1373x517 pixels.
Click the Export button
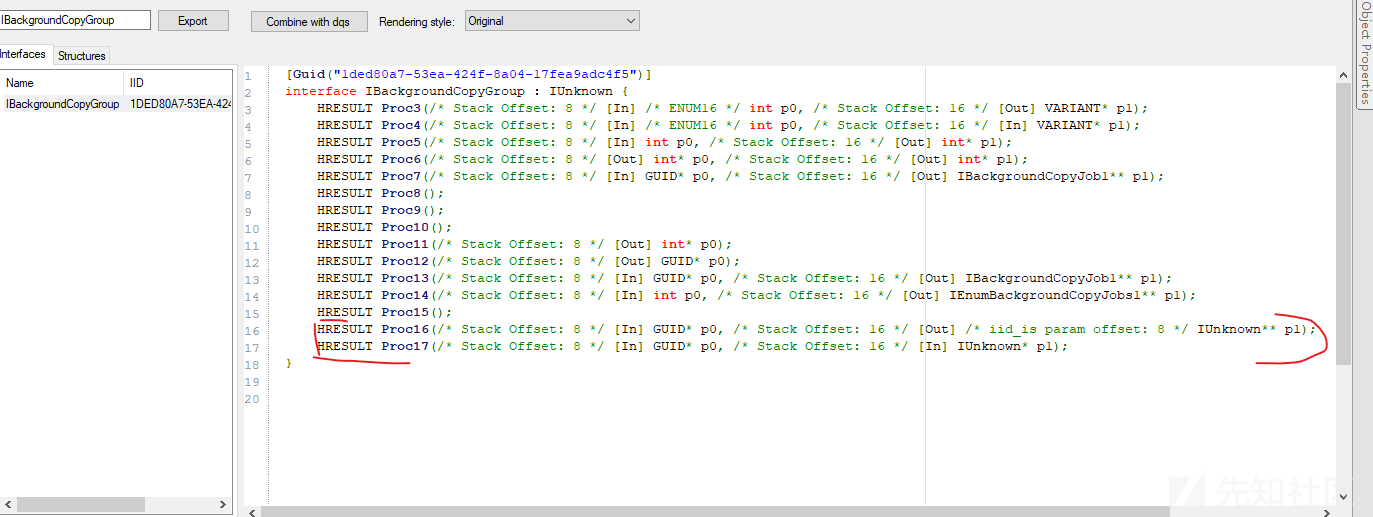tap(193, 21)
